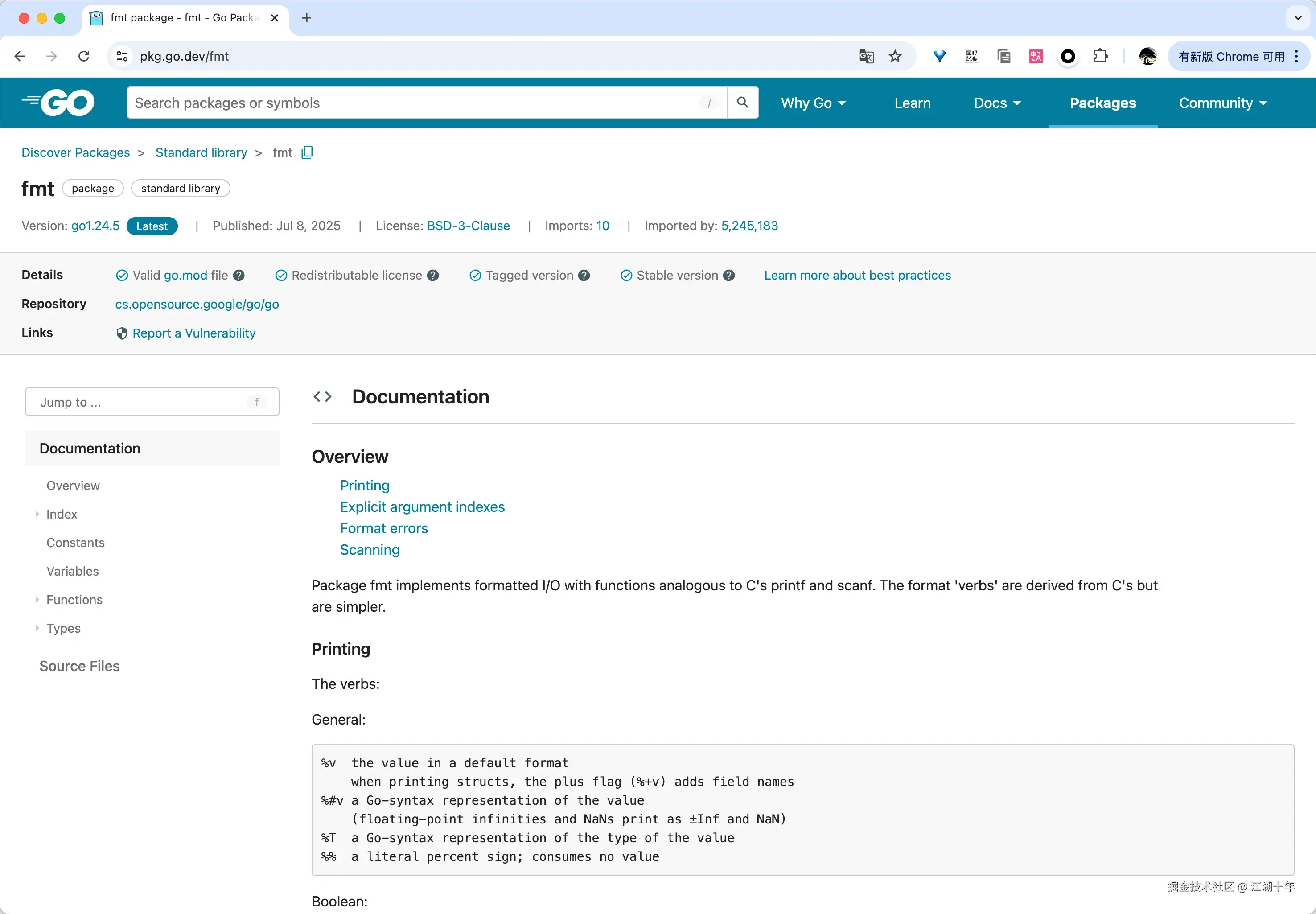Image resolution: width=1316 pixels, height=914 pixels.
Task: Click help icon next to Stable version
Action: coord(729,276)
